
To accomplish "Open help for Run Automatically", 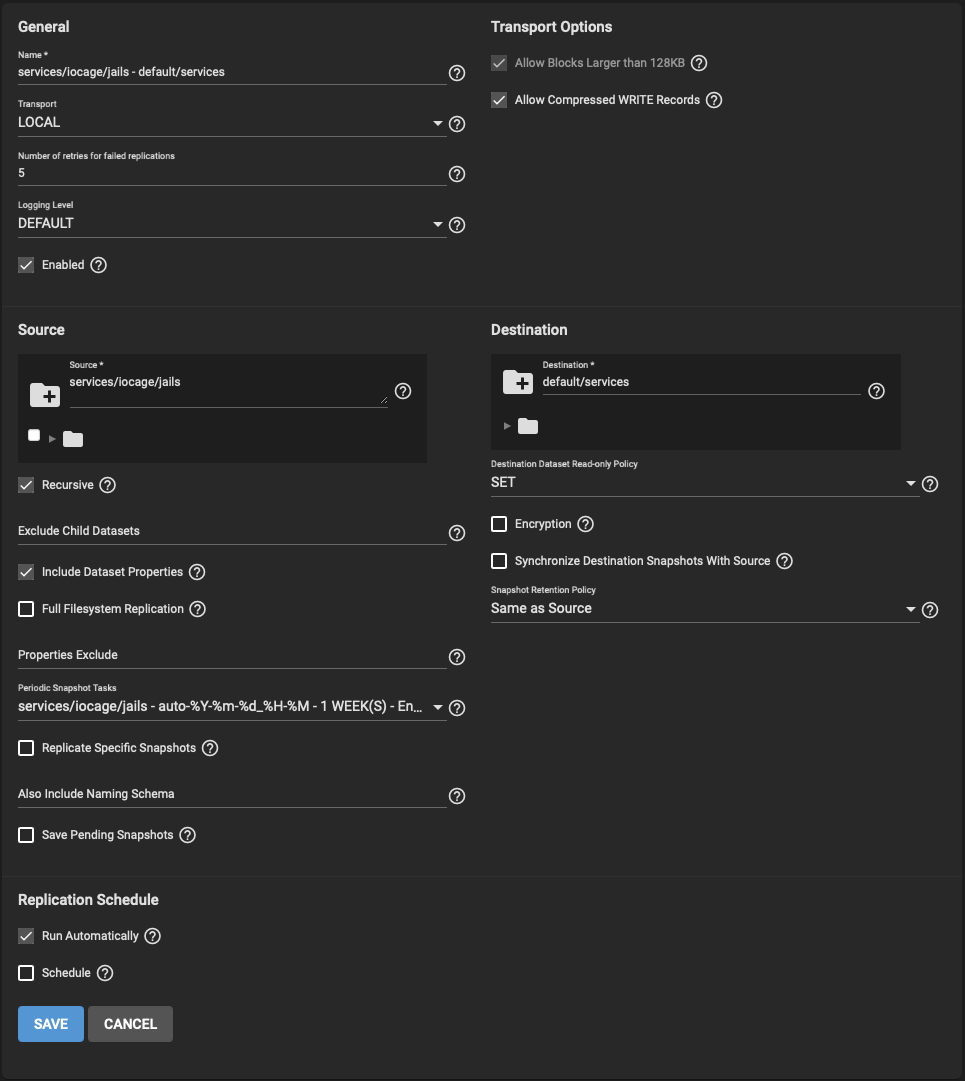I will [152, 936].
